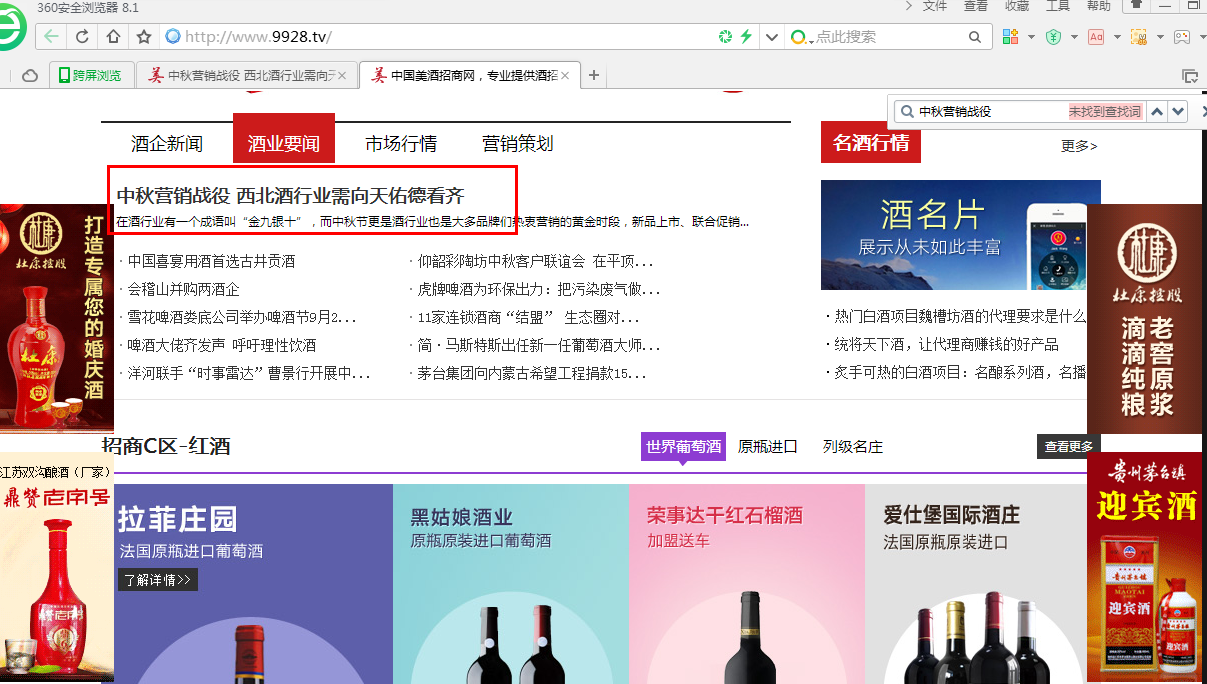Open the cloud icon beside the tabs
This screenshot has width=1207, height=684.
pos(30,76)
